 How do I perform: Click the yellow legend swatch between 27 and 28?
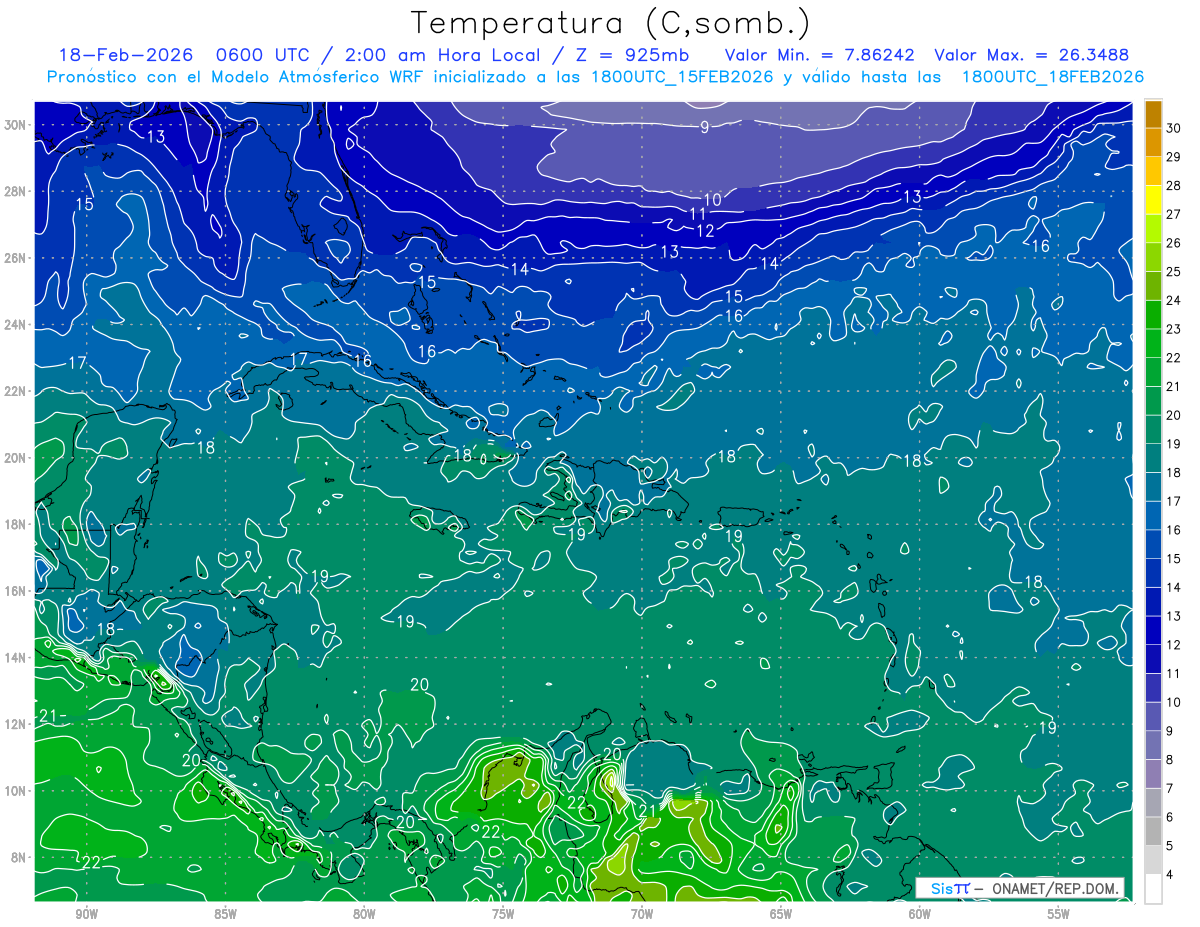1153,200
